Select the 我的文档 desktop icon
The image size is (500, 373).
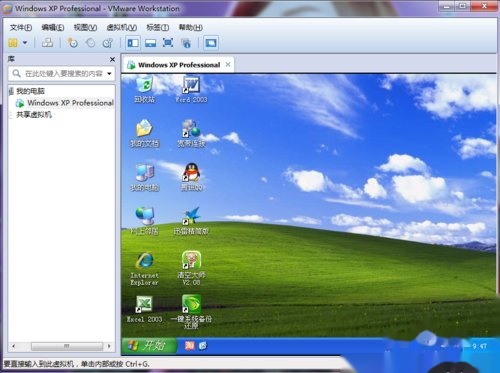click(x=144, y=133)
